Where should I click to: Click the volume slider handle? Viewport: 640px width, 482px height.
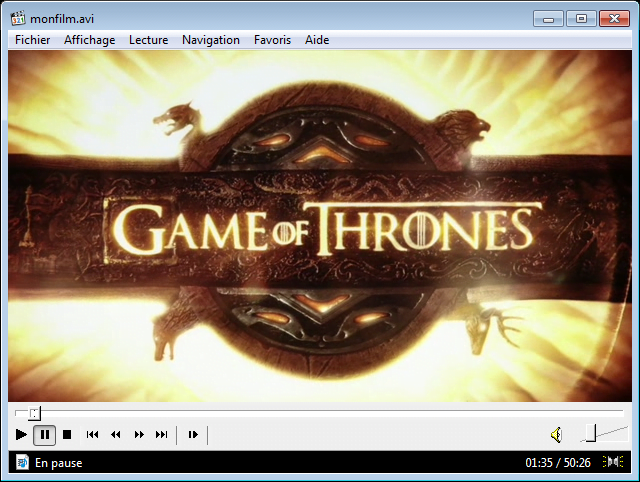coord(591,433)
